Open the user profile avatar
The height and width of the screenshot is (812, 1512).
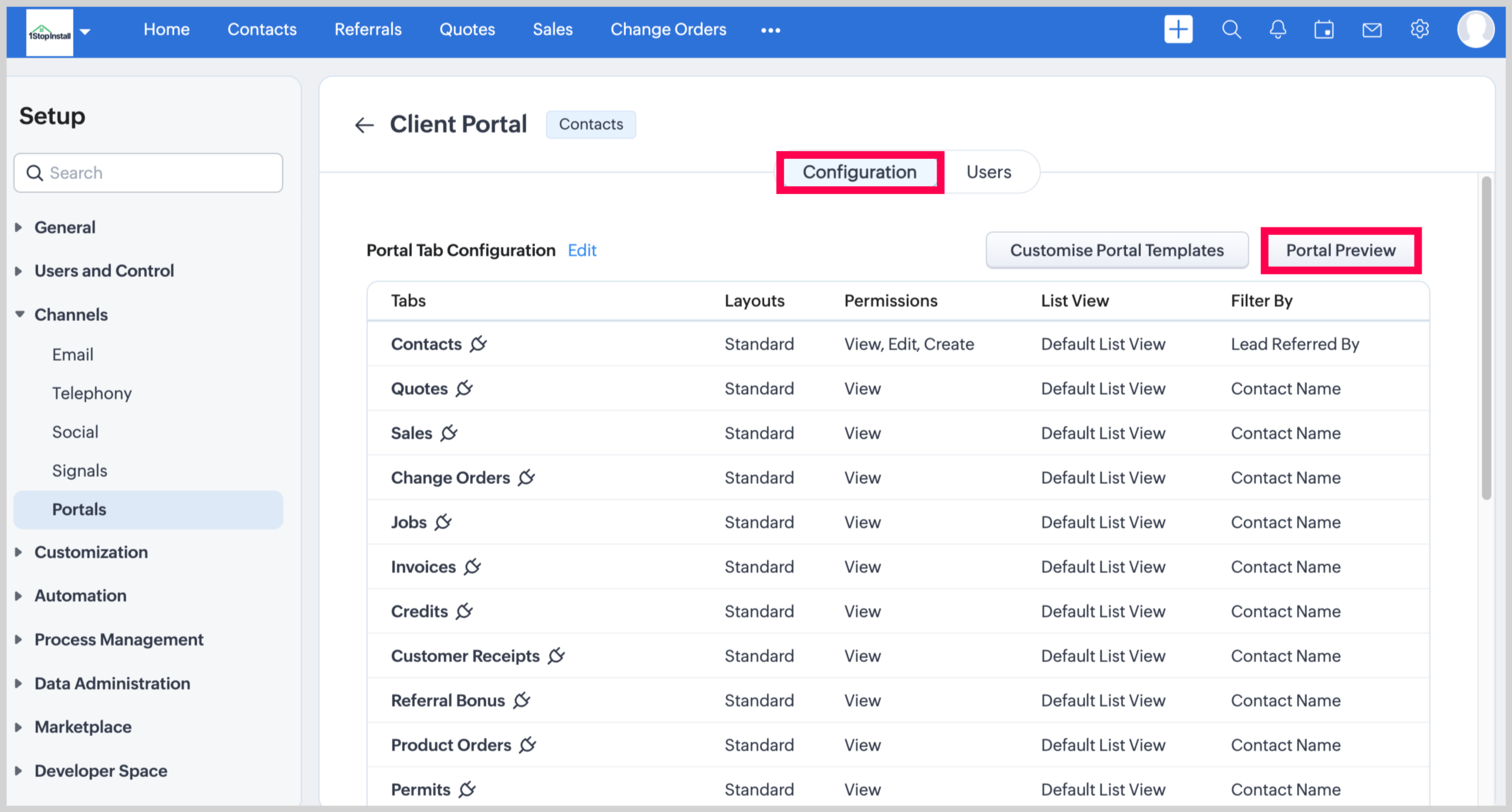point(1474,29)
